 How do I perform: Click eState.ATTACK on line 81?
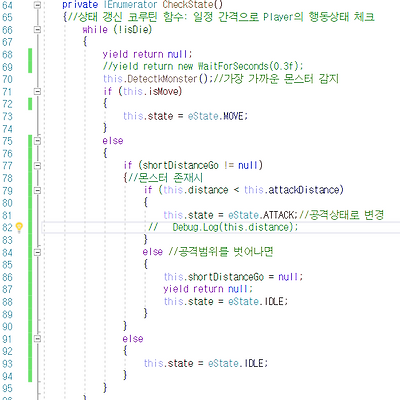[x=262, y=215]
